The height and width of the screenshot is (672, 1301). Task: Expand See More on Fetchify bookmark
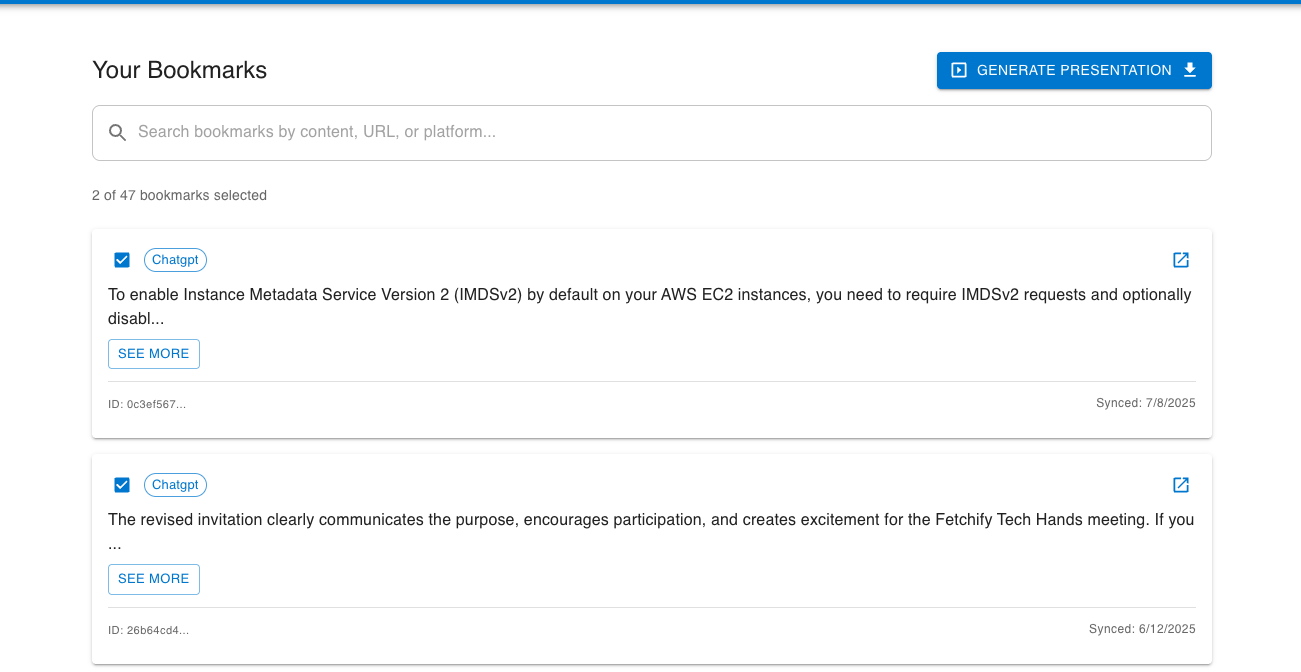click(154, 579)
